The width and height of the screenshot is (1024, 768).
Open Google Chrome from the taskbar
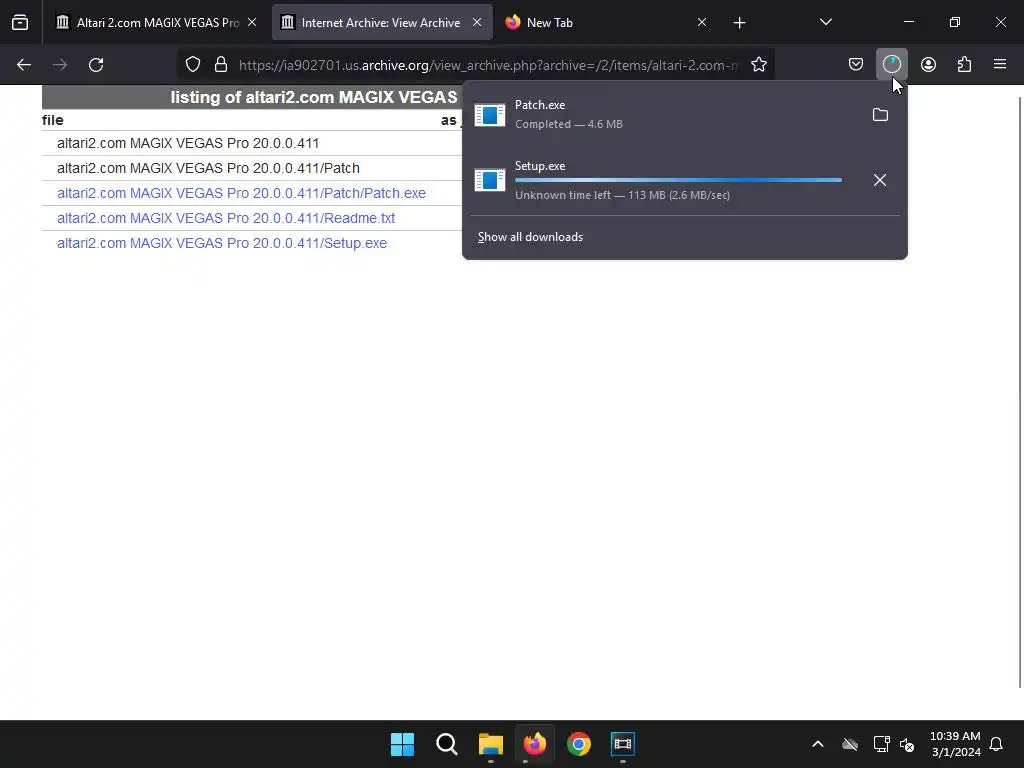[579, 744]
